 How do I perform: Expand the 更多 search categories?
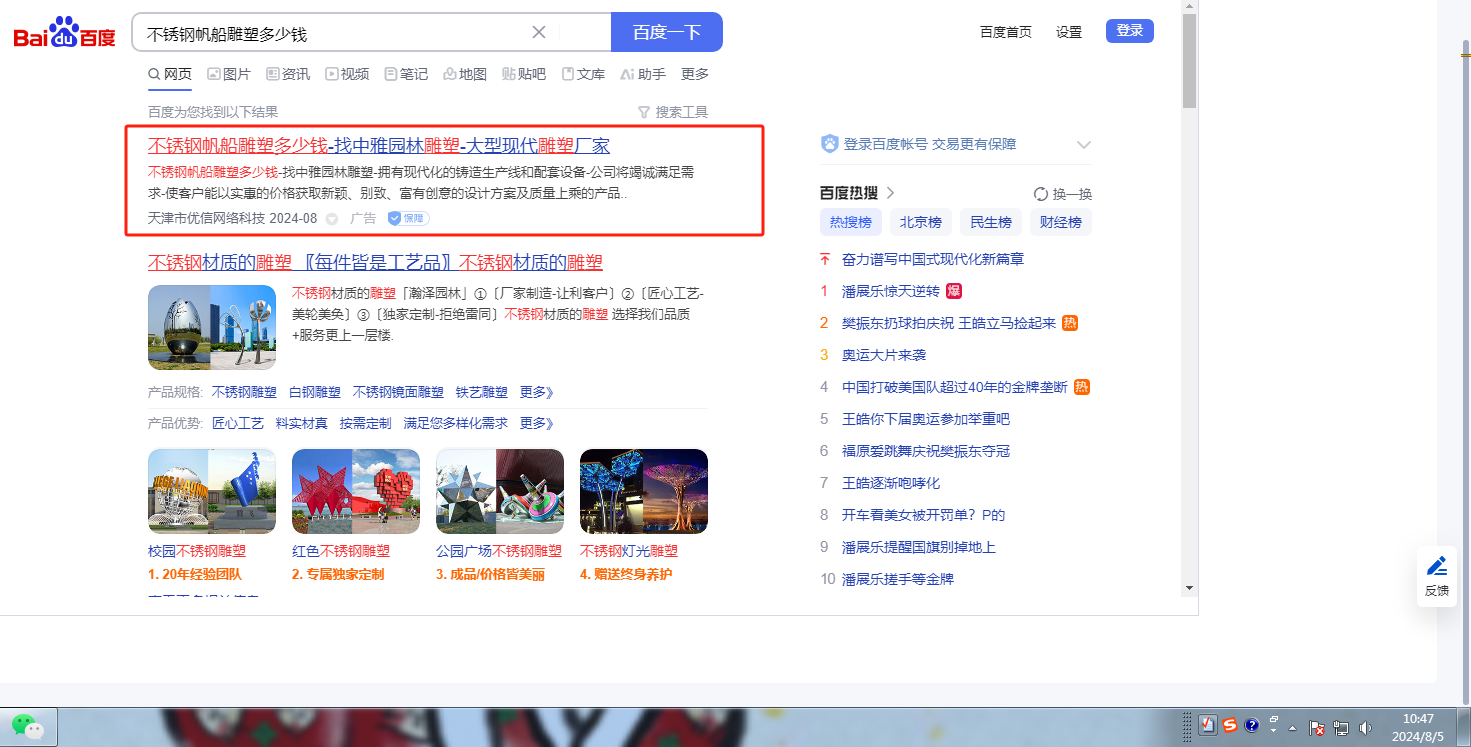(x=695, y=74)
